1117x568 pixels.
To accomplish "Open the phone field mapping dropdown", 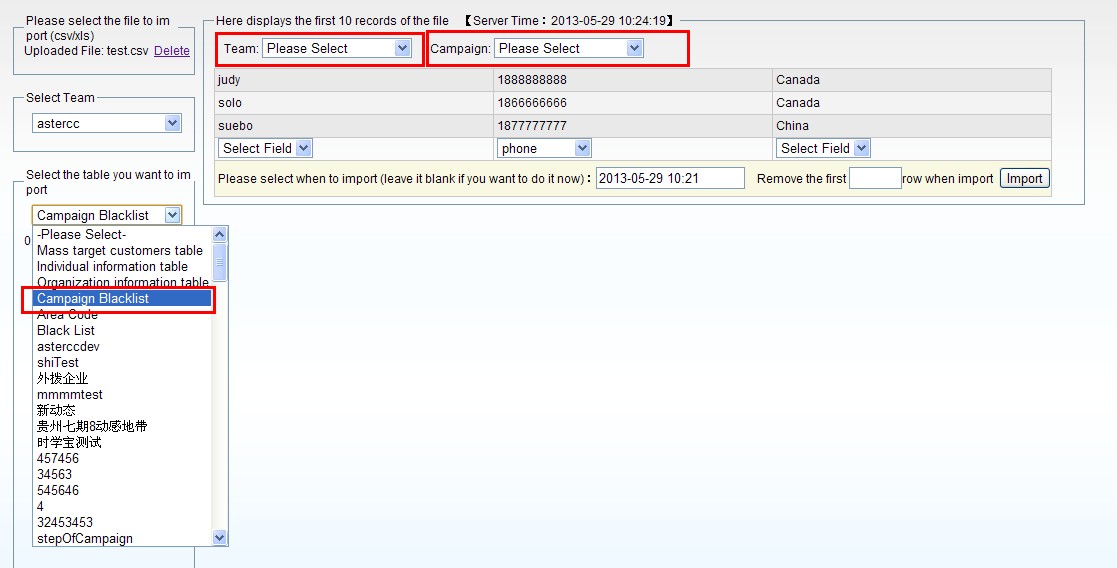I will point(544,148).
